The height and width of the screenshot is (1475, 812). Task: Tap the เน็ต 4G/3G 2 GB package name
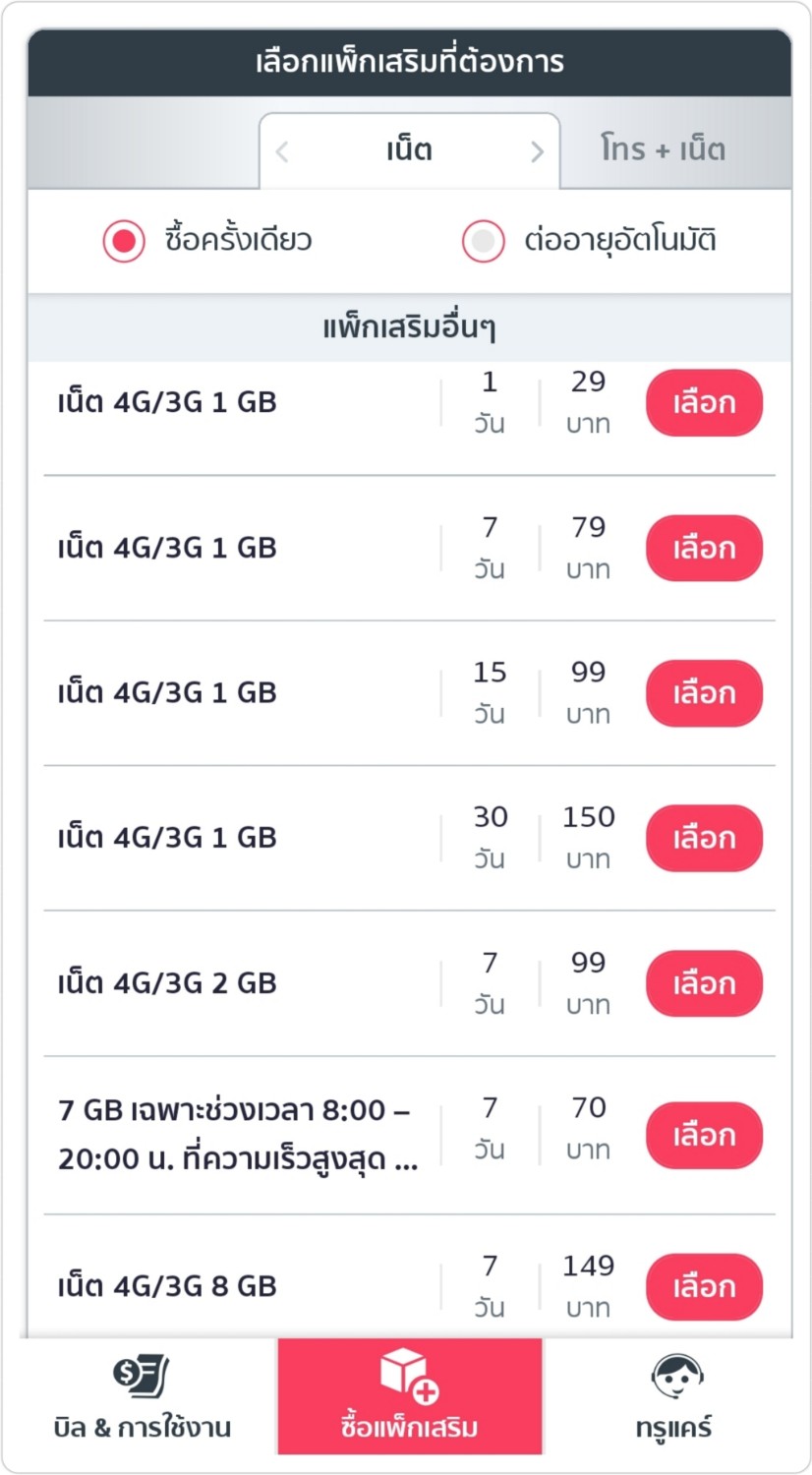tap(167, 983)
